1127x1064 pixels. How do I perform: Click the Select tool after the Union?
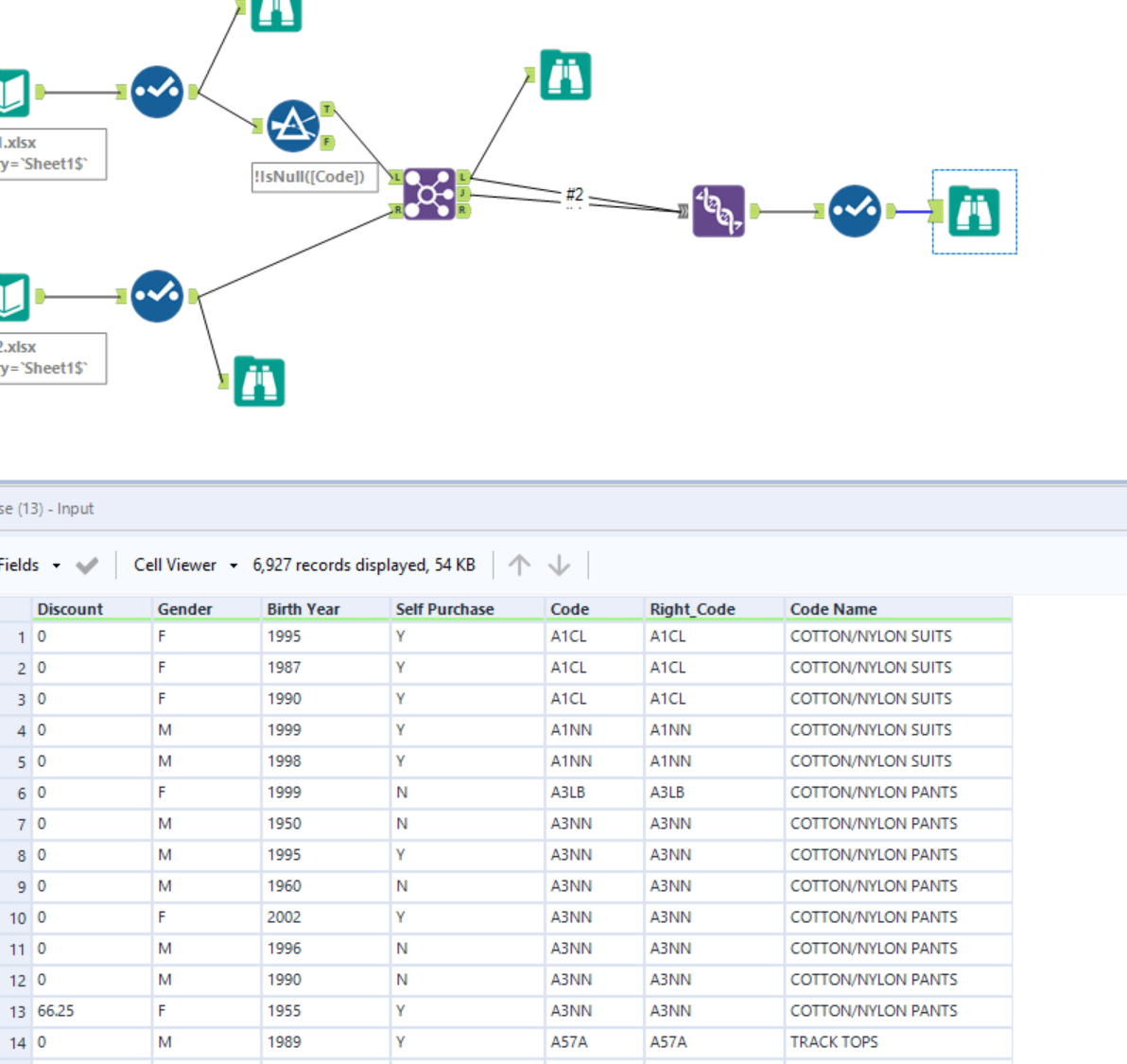[854, 211]
